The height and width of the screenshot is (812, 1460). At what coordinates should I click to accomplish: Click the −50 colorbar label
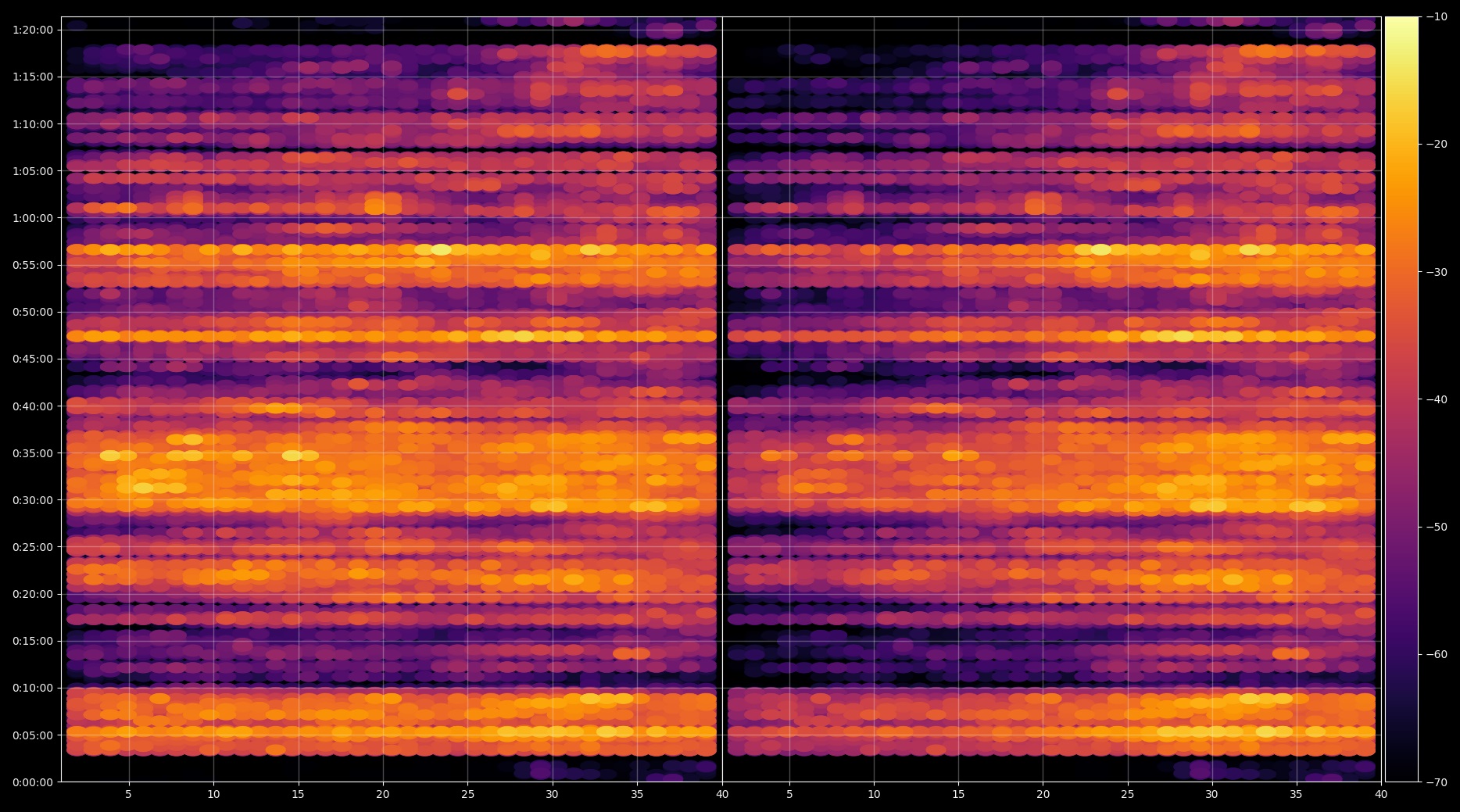1437,527
